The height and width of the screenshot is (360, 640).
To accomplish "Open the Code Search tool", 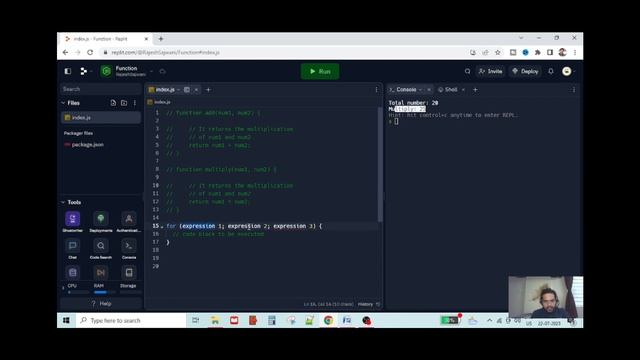I will coord(101,246).
